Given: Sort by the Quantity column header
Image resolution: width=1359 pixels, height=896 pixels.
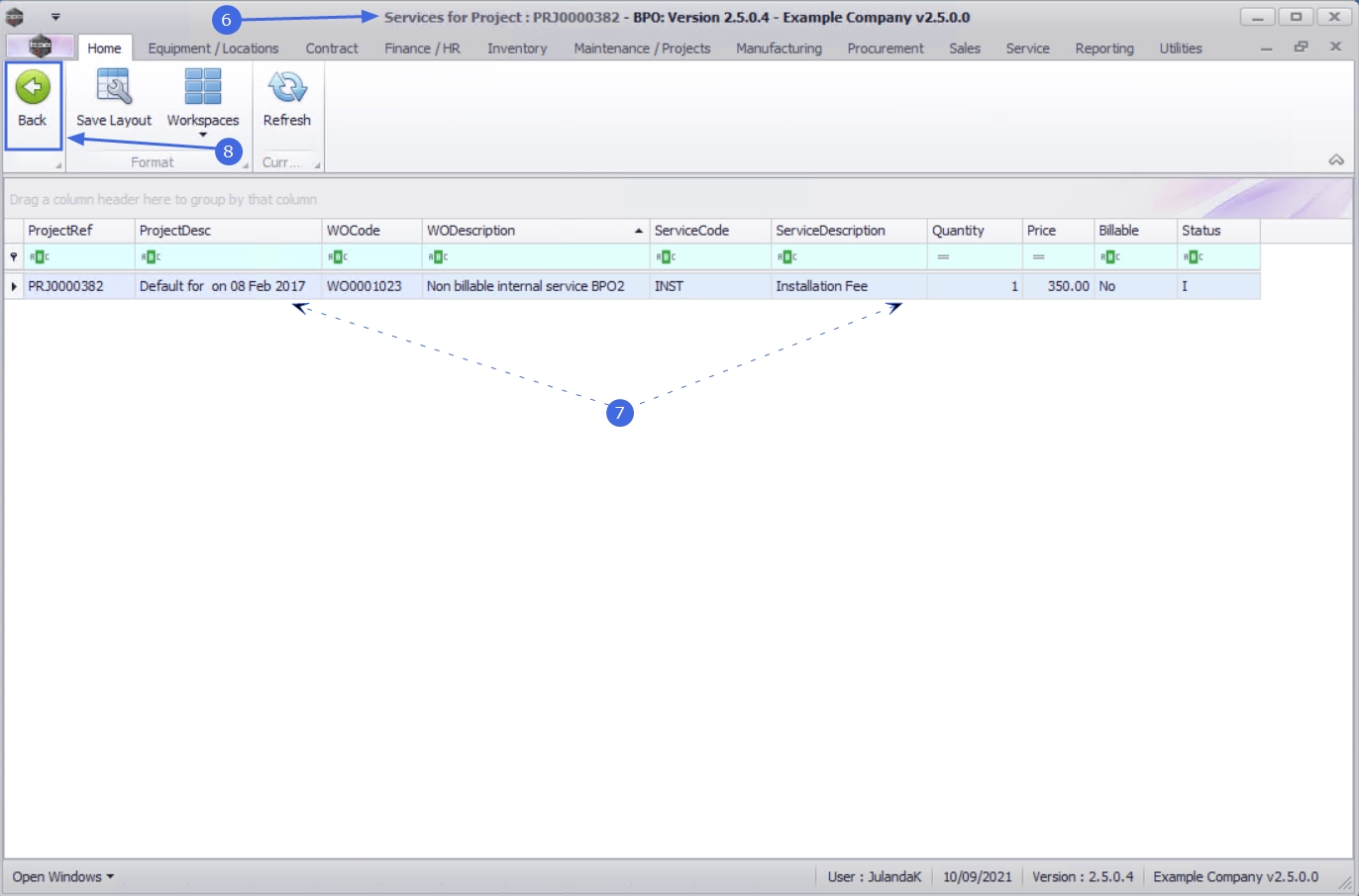Looking at the screenshot, I should pyautogui.click(x=975, y=231).
